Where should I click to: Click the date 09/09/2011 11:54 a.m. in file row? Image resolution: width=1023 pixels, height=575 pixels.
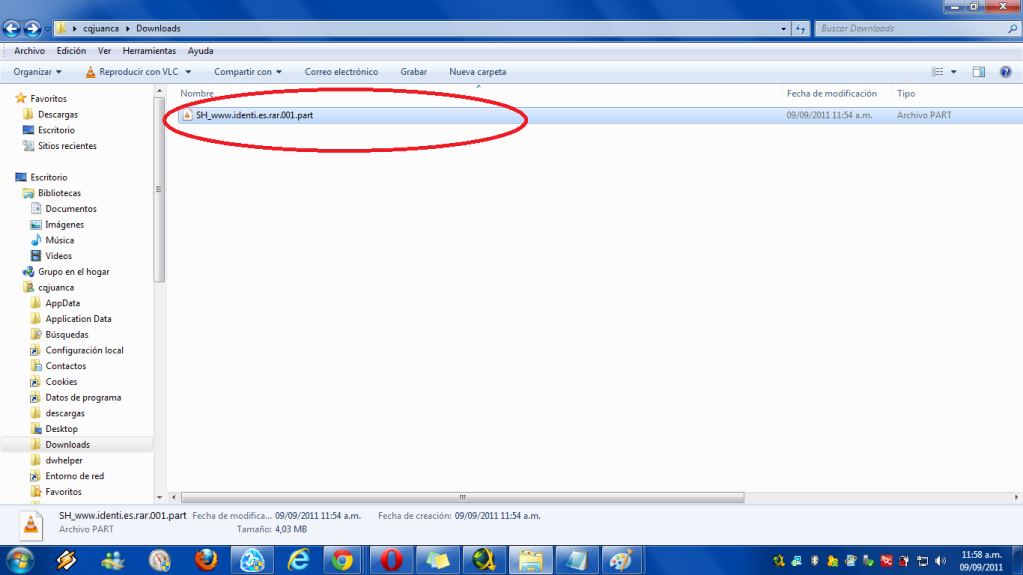click(x=829, y=116)
